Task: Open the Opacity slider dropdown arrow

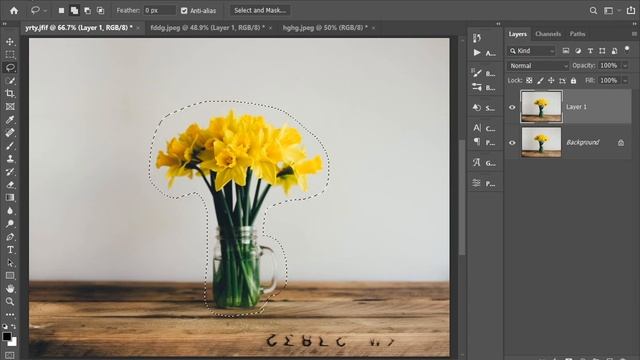Action: pos(625,66)
